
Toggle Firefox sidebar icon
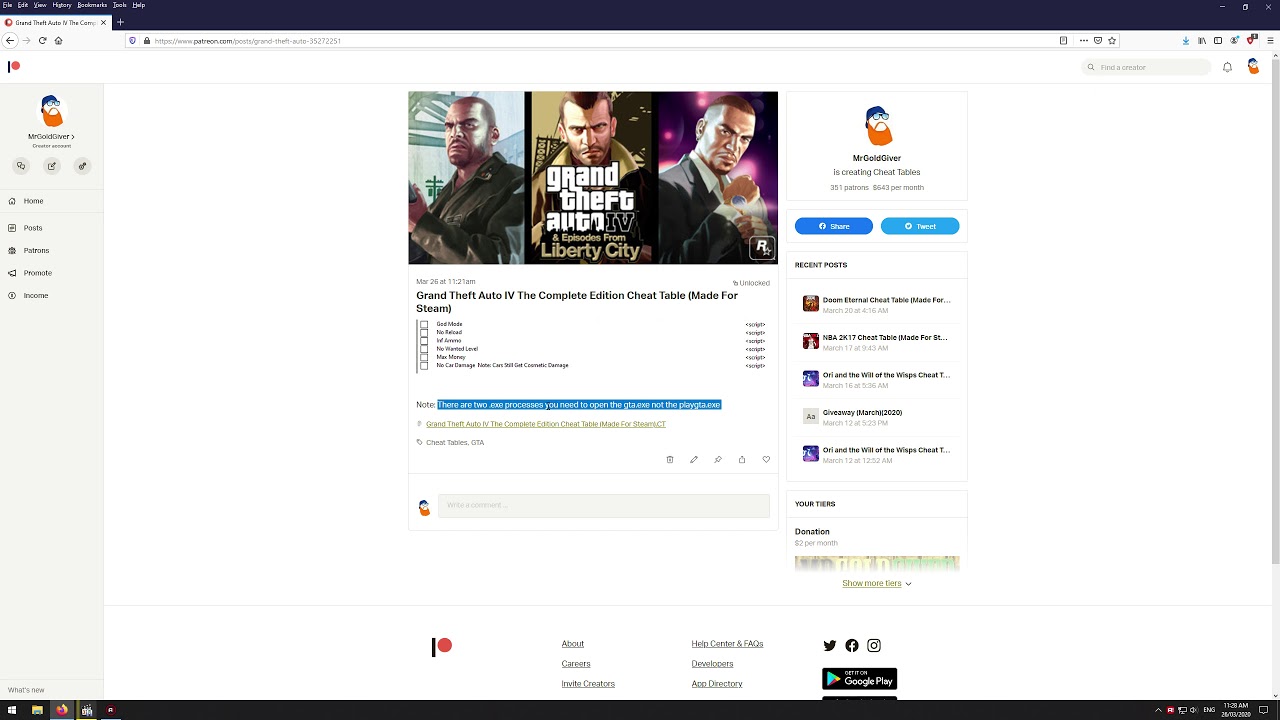pos(1218,41)
